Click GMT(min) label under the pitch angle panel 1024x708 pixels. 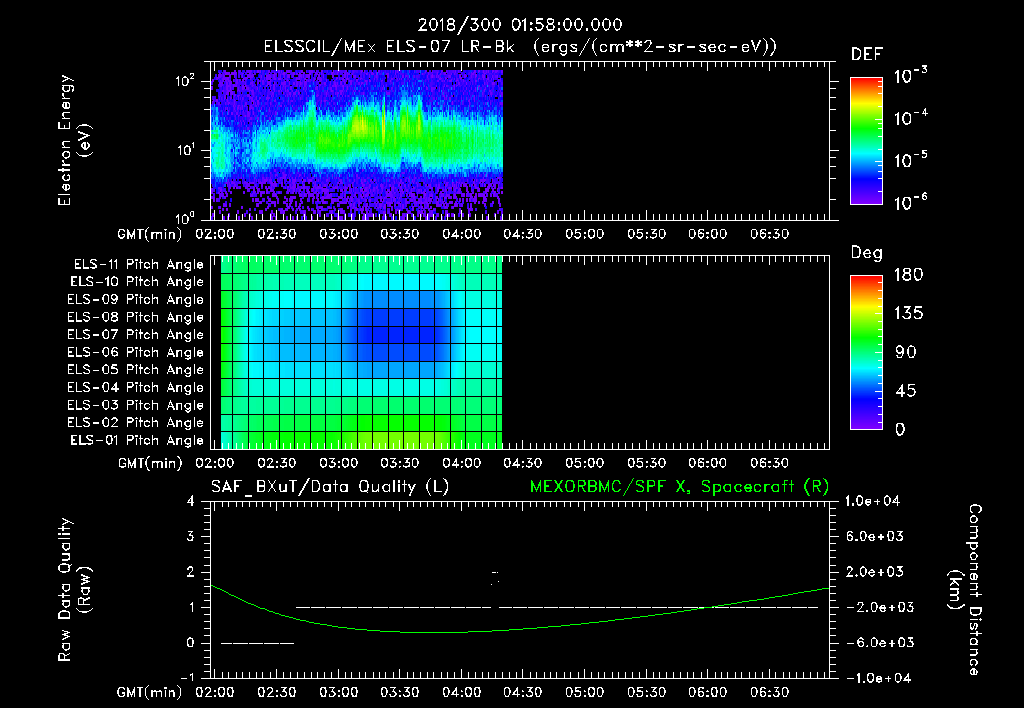pyautogui.click(x=149, y=463)
